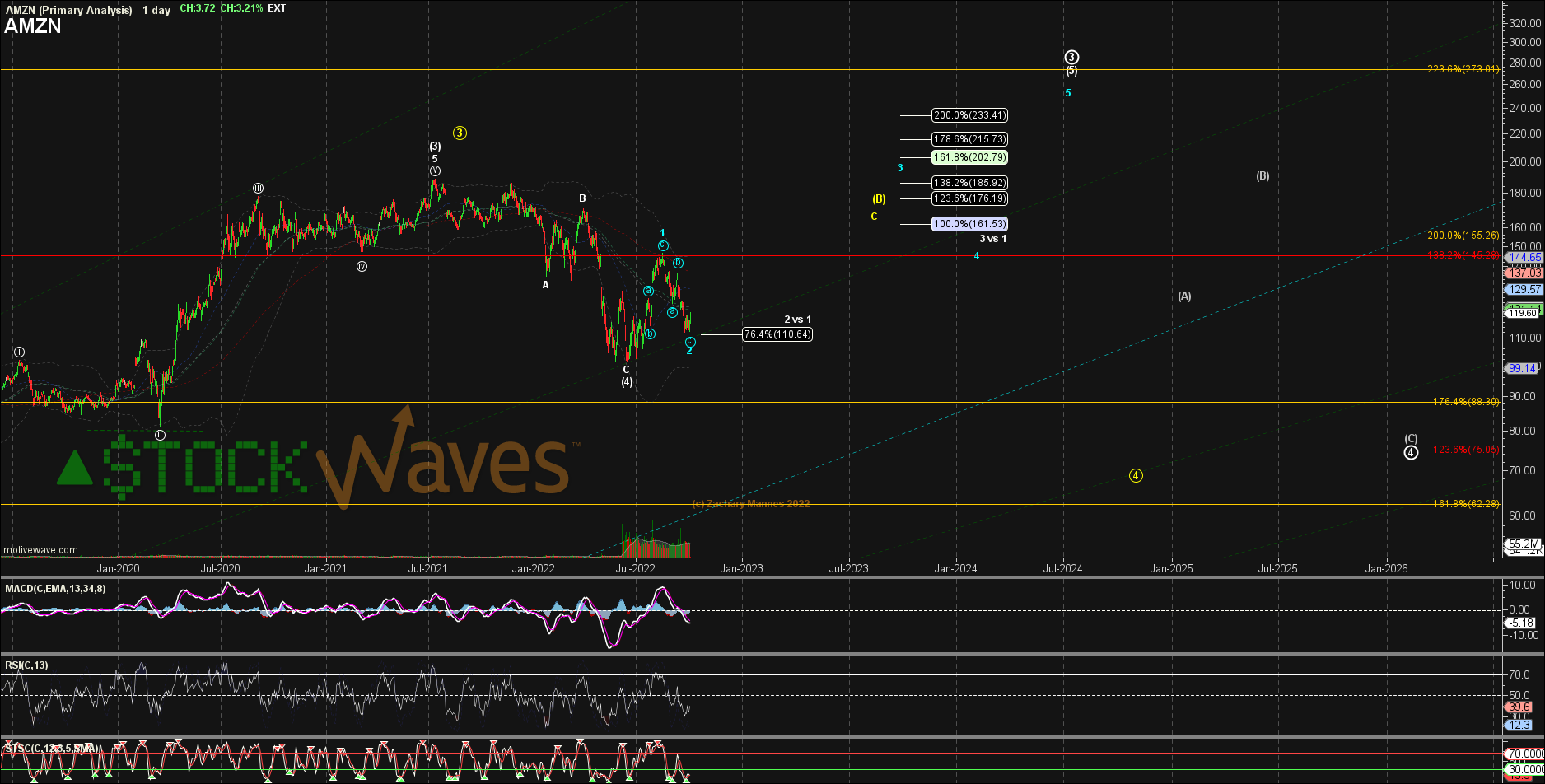Viewport: 1545px width, 784px height.
Task: Click the white wave A label
Action: 545,285
